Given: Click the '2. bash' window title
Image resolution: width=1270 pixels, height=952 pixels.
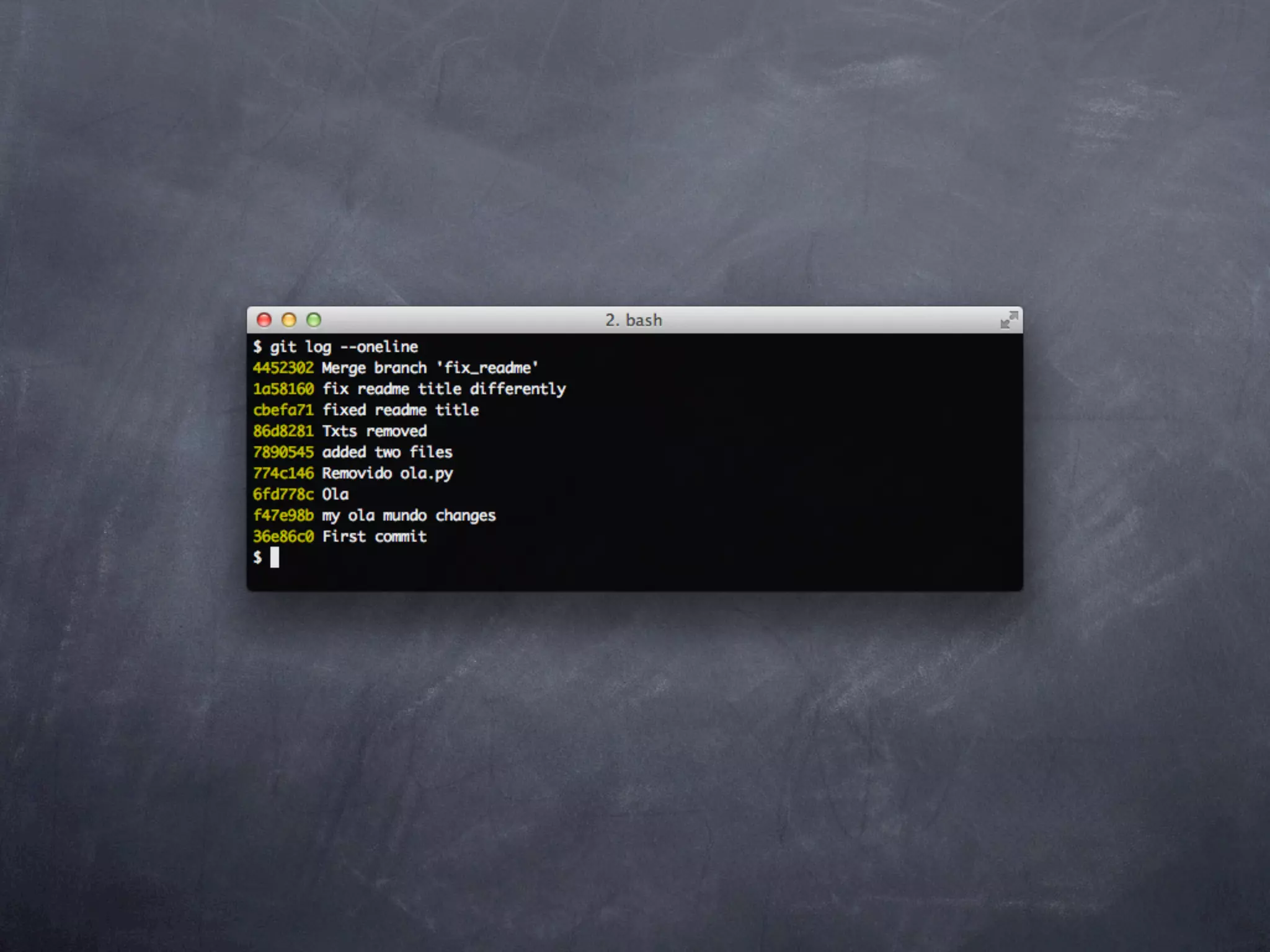Looking at the screenshot, I should point(634,320).
